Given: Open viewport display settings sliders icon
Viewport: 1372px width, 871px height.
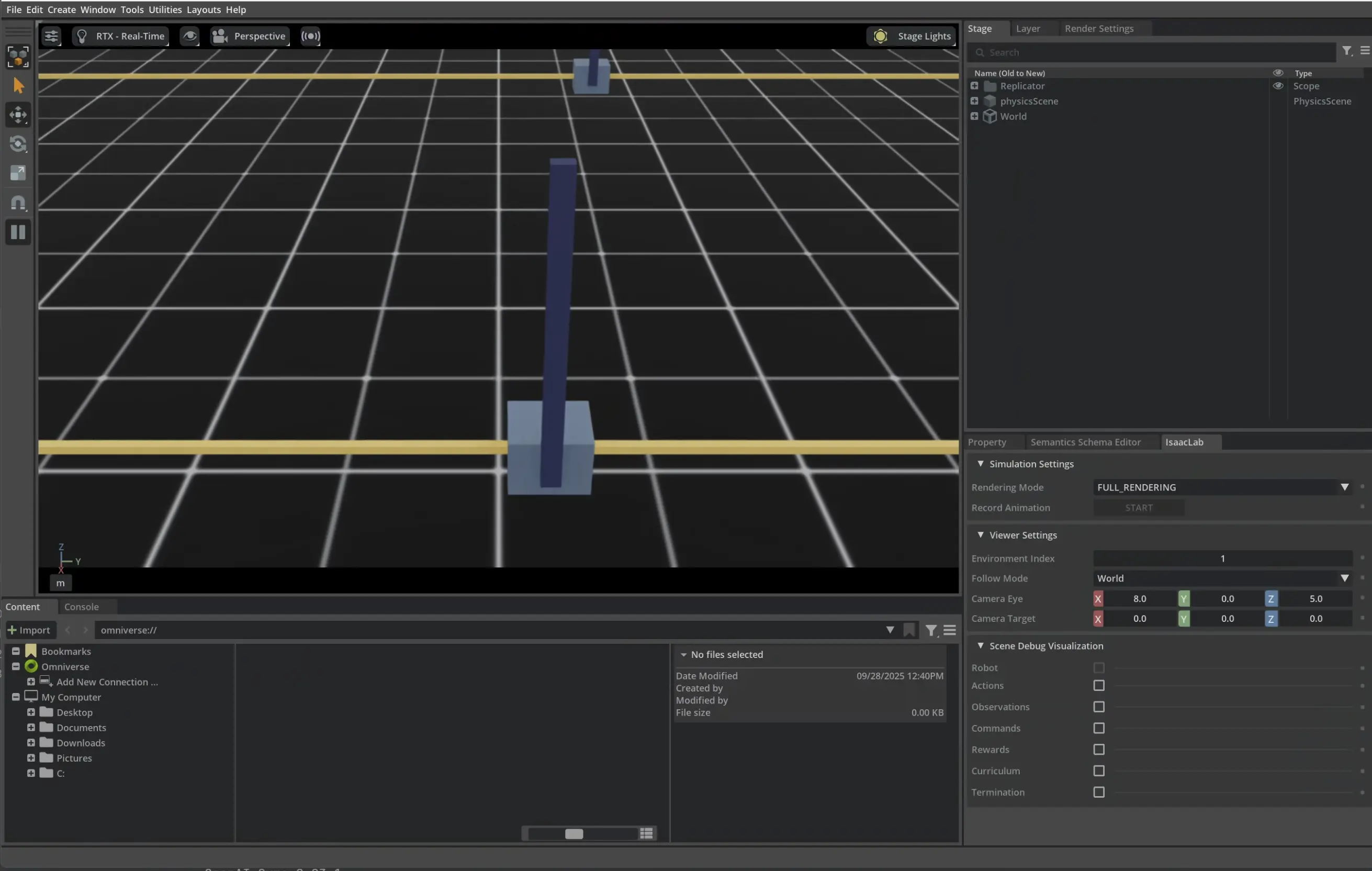Looking at the screenshot, I should coord(51,36).
